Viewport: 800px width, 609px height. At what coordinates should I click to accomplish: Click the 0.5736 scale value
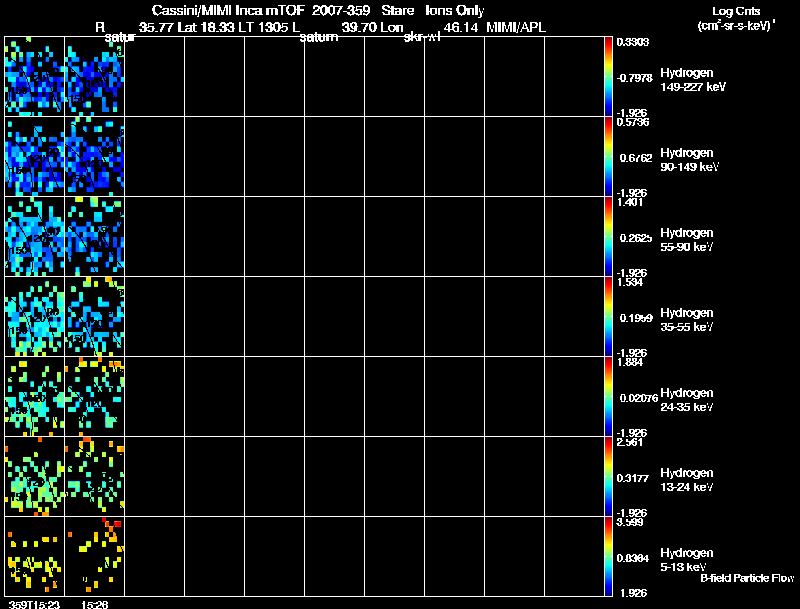click(x=633, y=122)
